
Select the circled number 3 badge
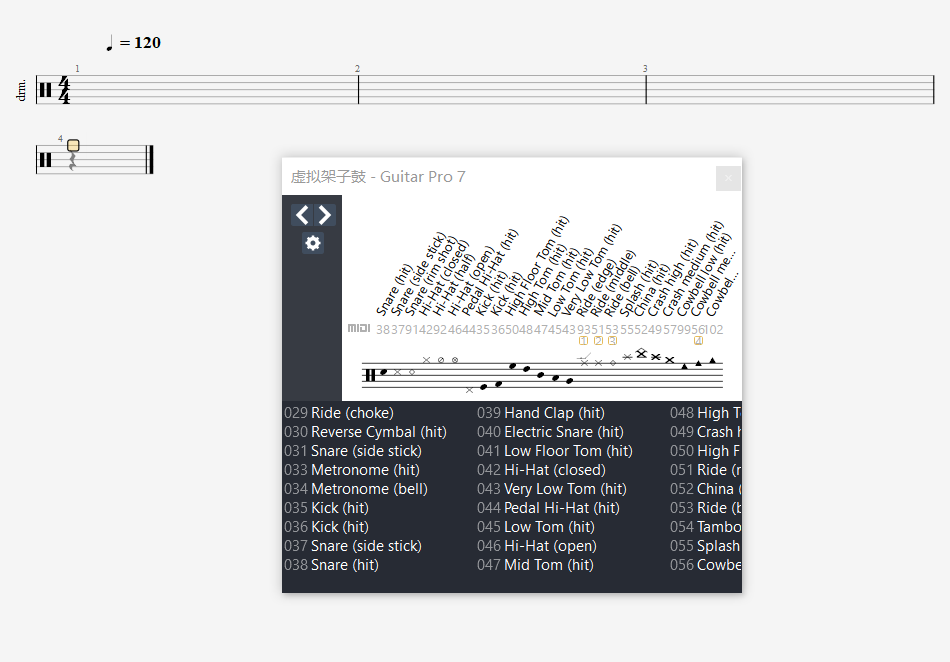coord(612,340)
